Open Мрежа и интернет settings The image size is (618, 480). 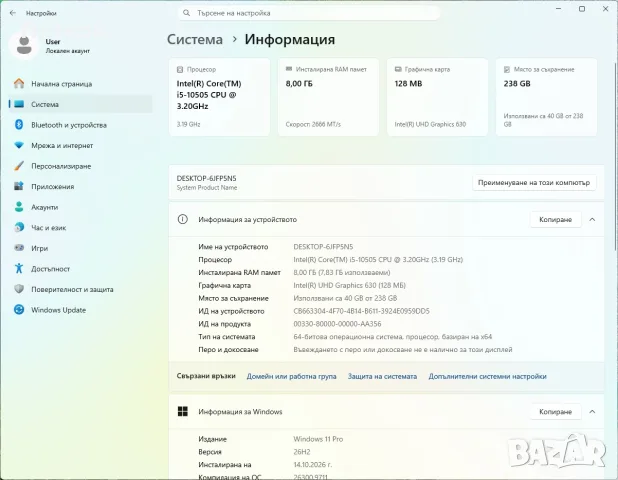click(x=80, y=145)
